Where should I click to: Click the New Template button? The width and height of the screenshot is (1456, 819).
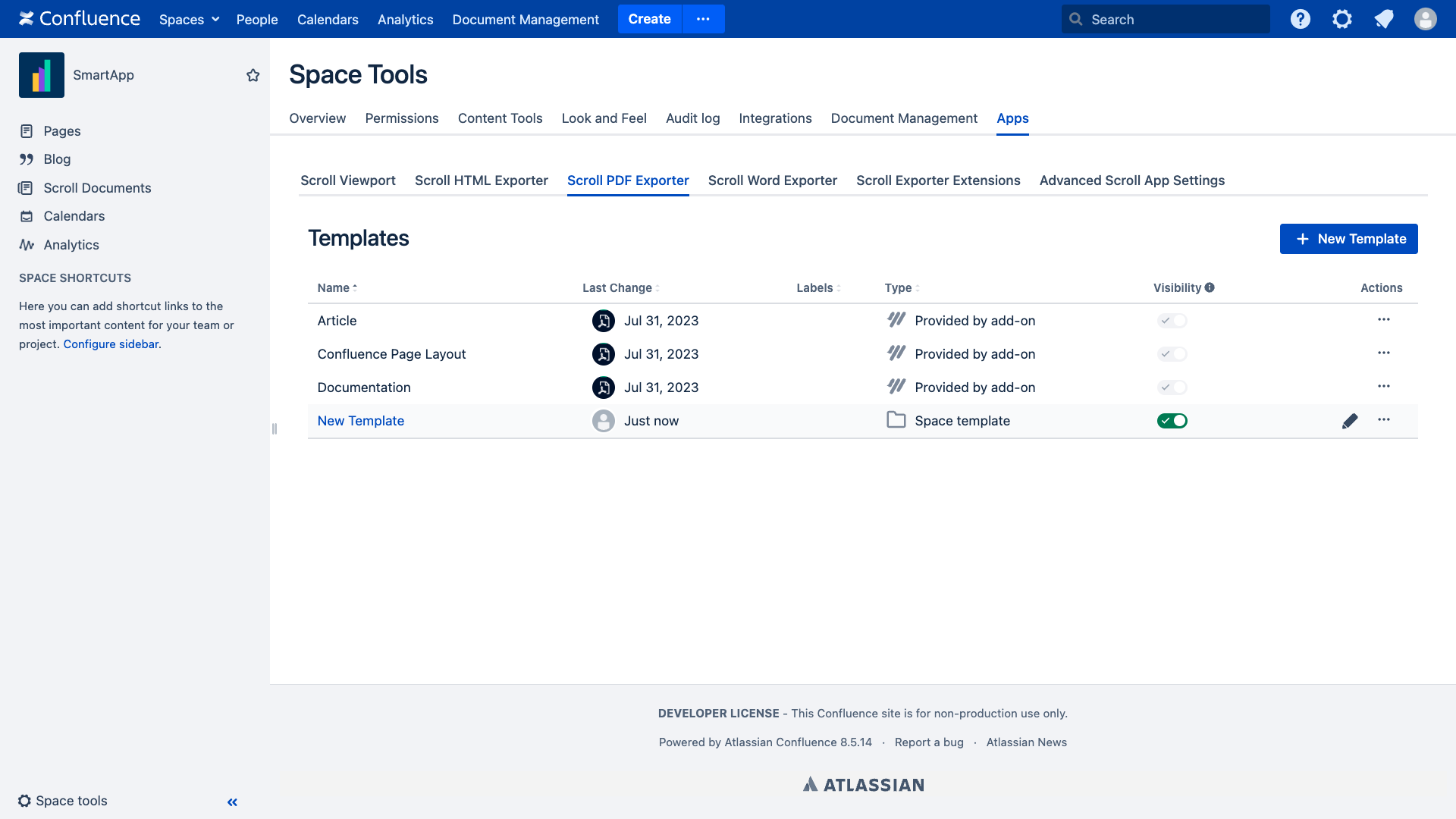pyautogui.click(x=1348, y=239)
